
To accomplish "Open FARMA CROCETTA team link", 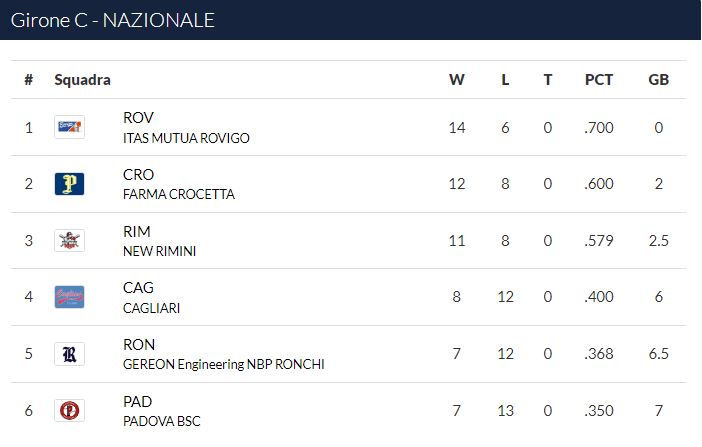I will pyautogui.click(x=179, y=194).
